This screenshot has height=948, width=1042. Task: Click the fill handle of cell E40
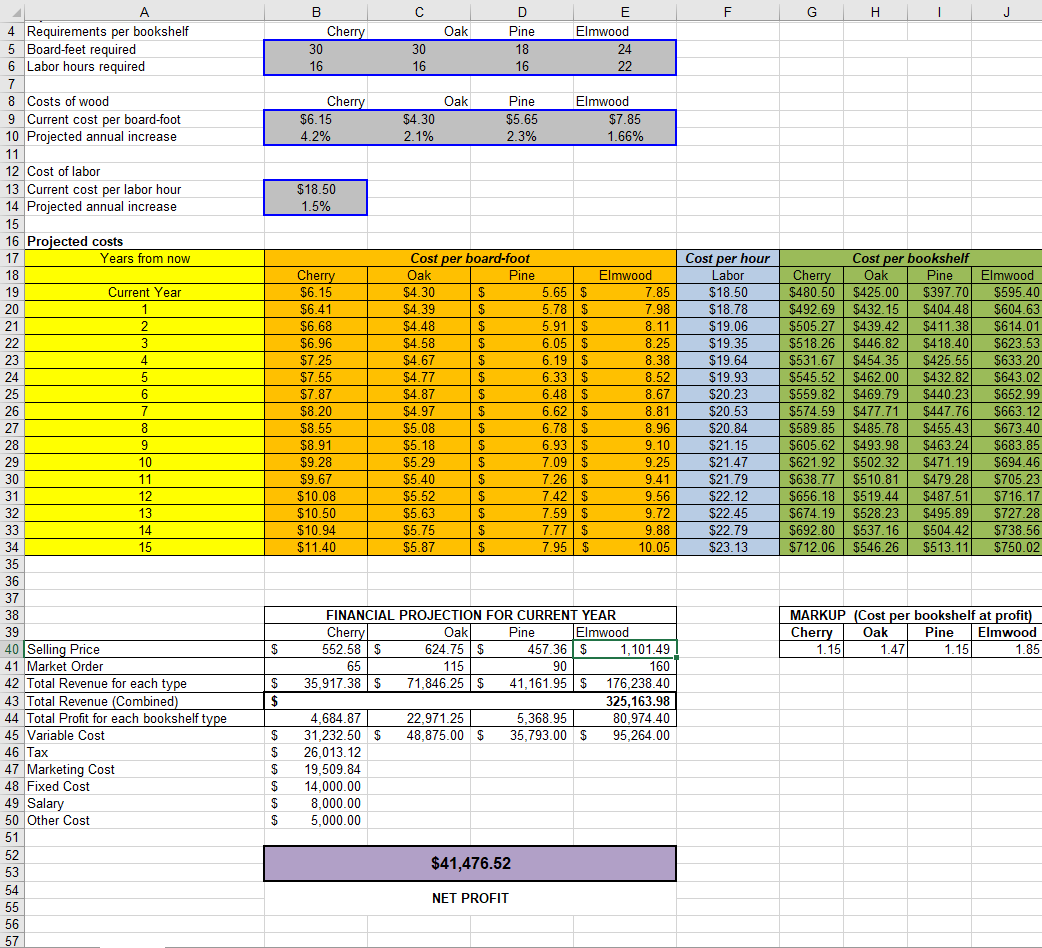pos(676,658)
